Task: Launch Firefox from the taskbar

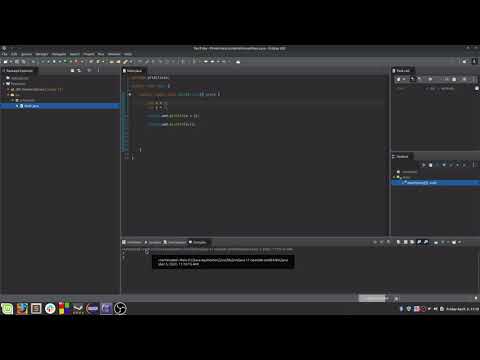Action: (x=22, y=309)
